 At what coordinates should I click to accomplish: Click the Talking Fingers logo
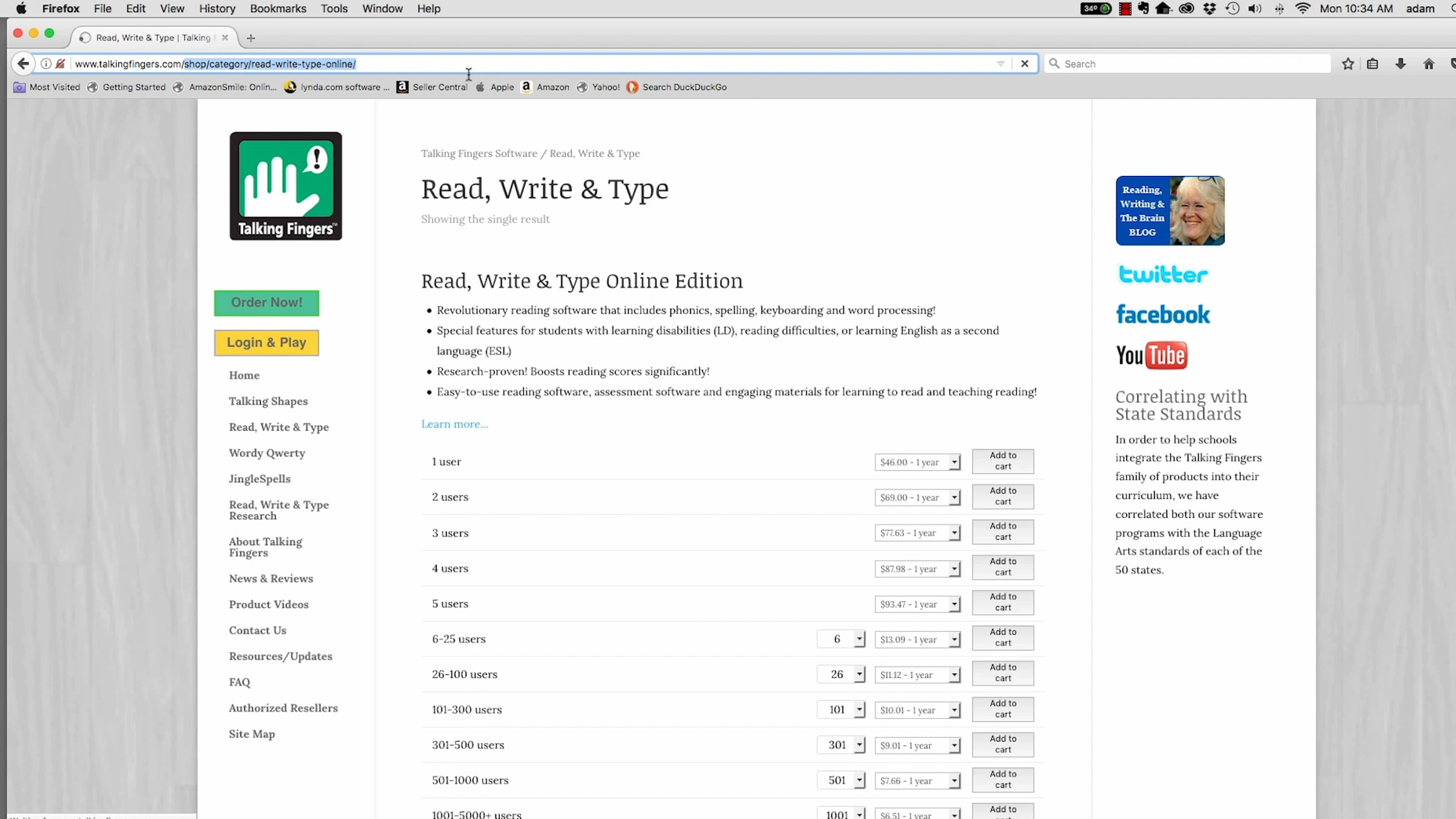[286, 186]
